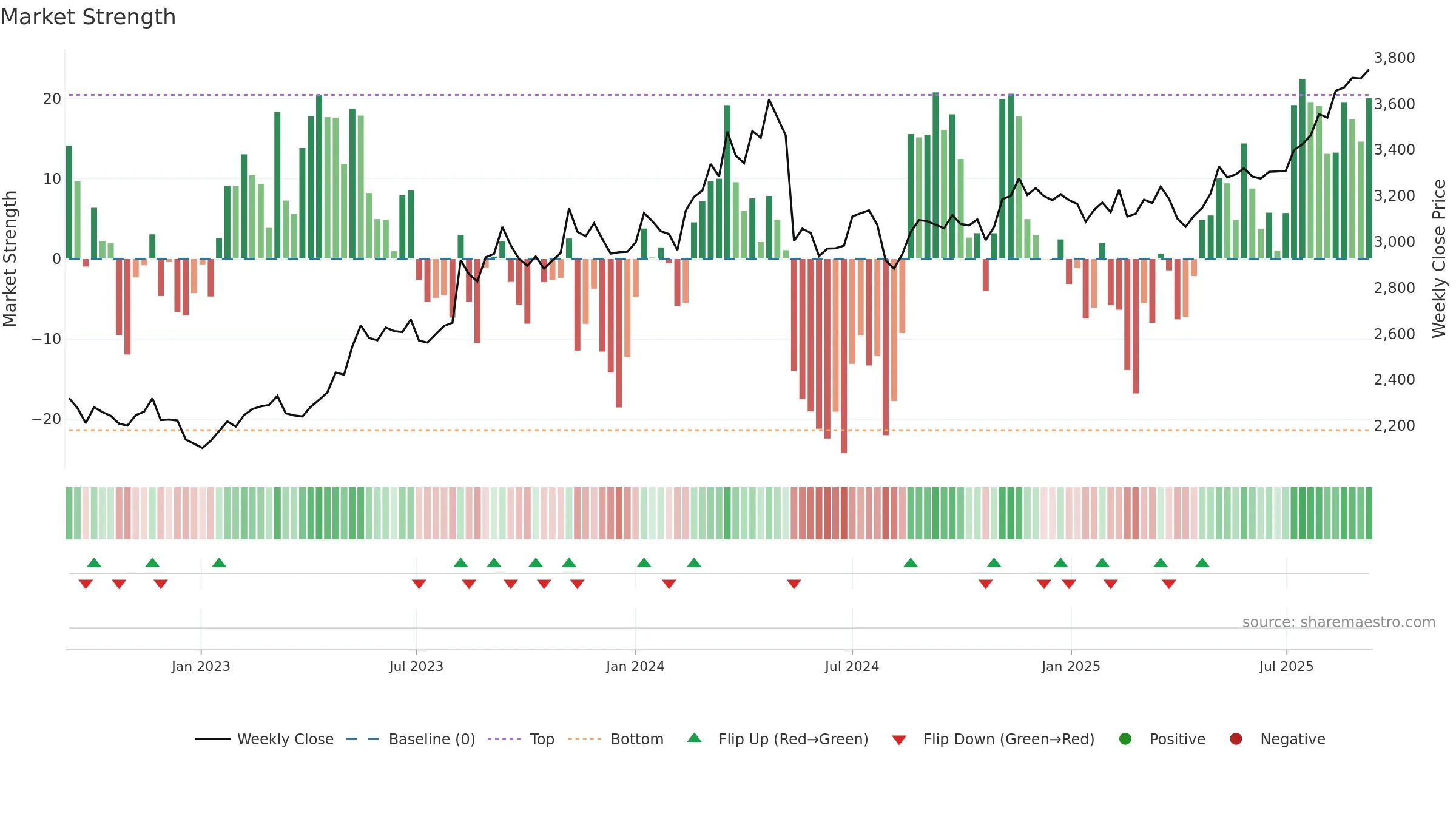This screenshot has width=1456, height=819.
Task: Click the 3,800 price tick label
Action: pyautogui.click(x=1394, y=58)
